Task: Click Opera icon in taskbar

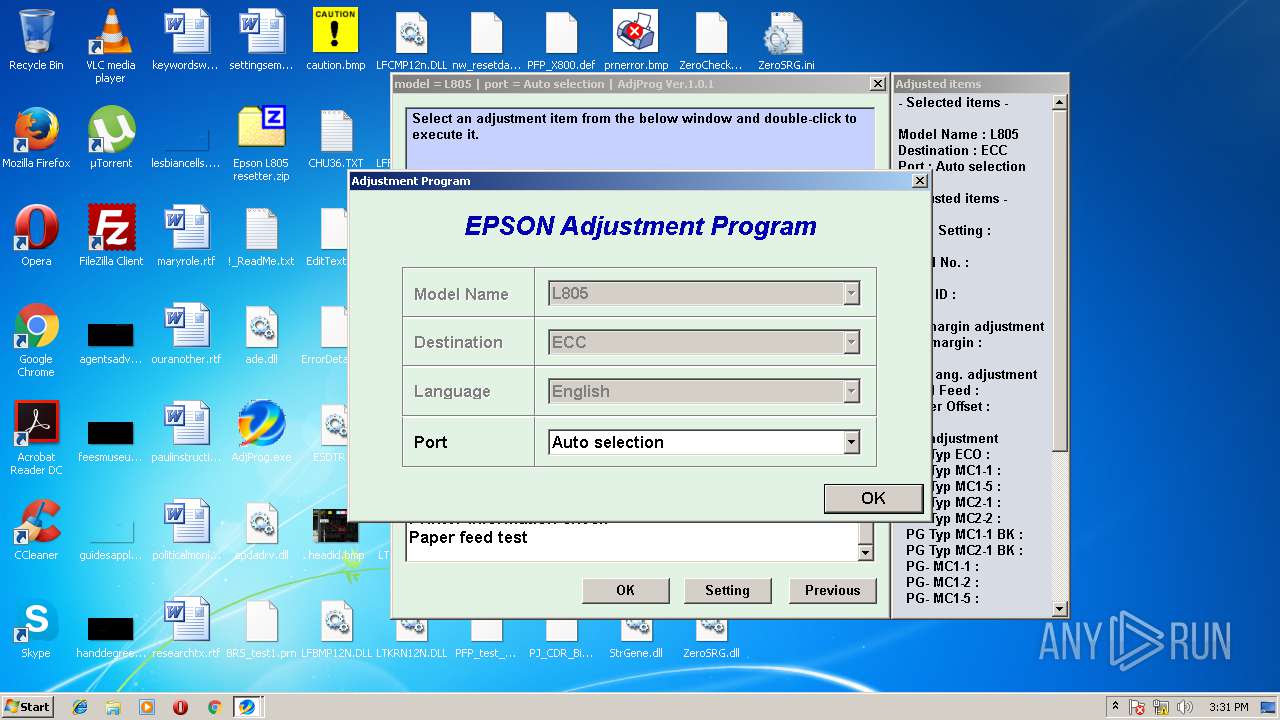Action: 180,707
